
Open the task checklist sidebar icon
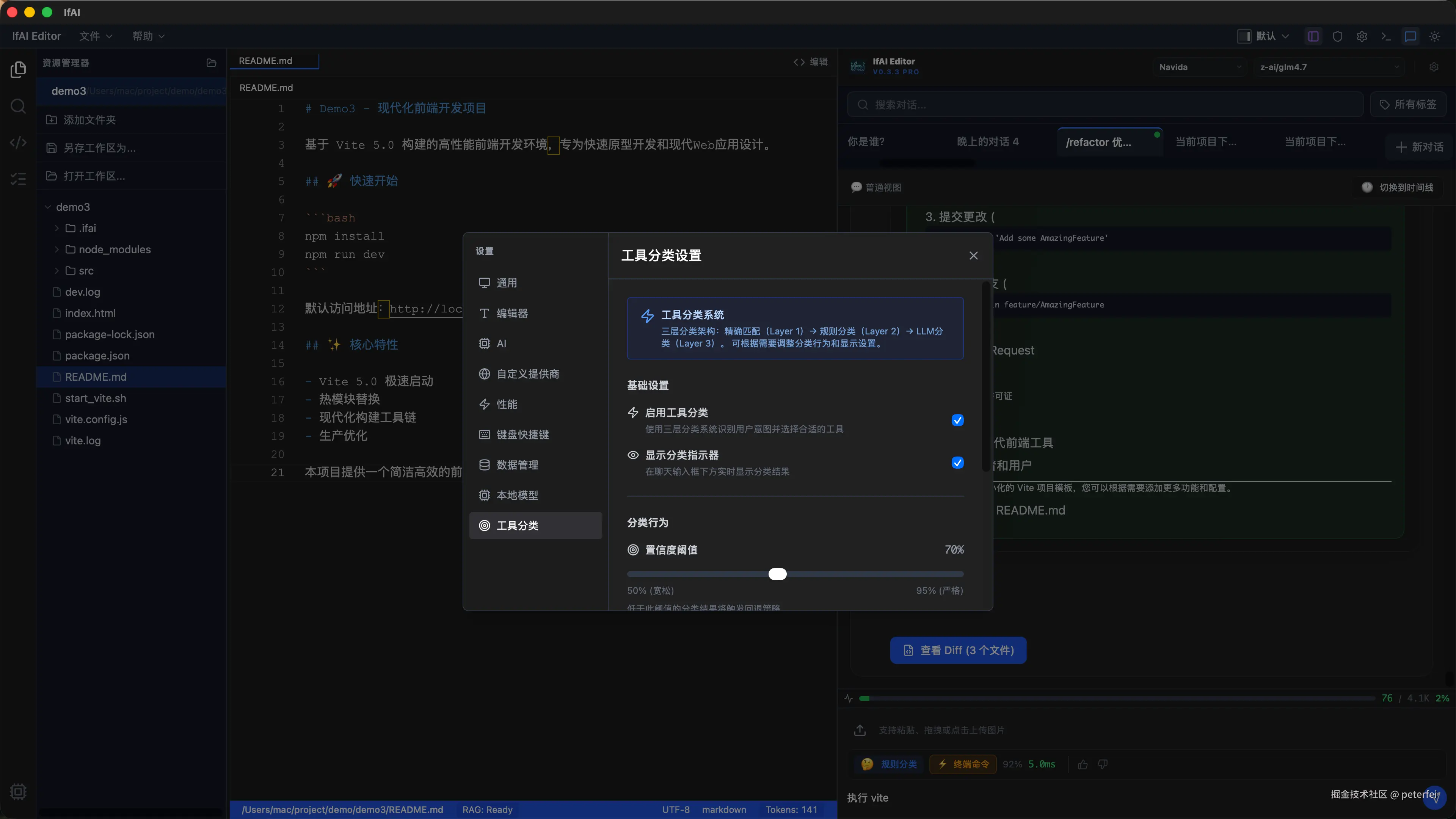pyautogui.click(x=18, y=179)
